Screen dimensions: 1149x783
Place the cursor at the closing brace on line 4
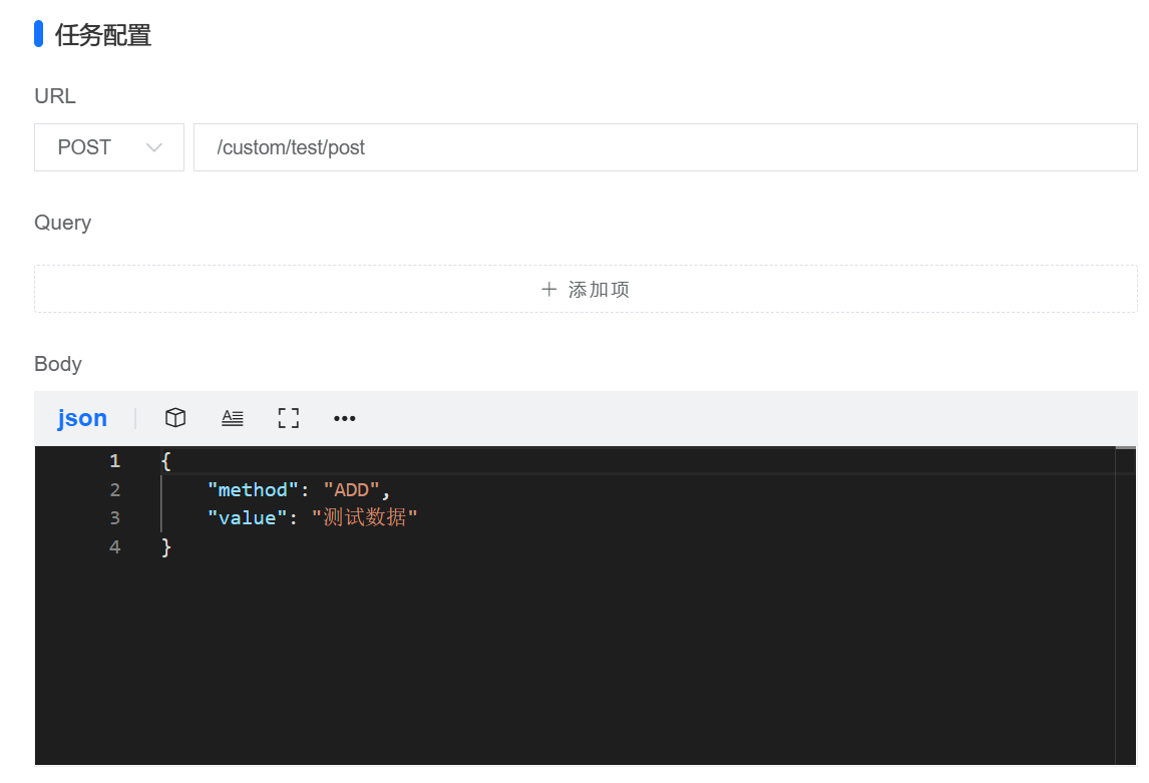(166, 547)
